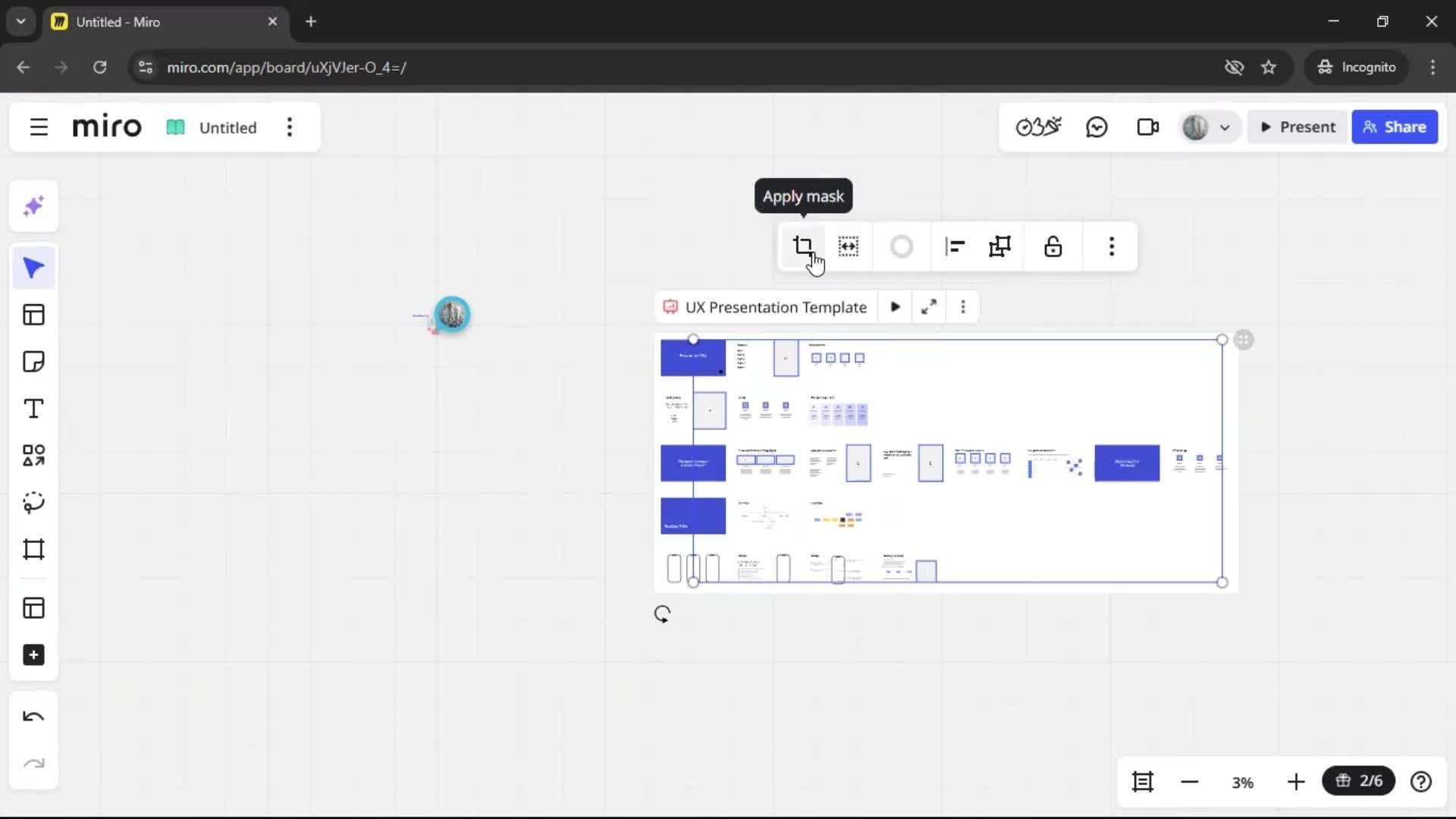Screen dimensions: 1456x819
Task: Expand UX Presentation Template to fullscreen
Action: pyautogui.click(x=928, y=307)
